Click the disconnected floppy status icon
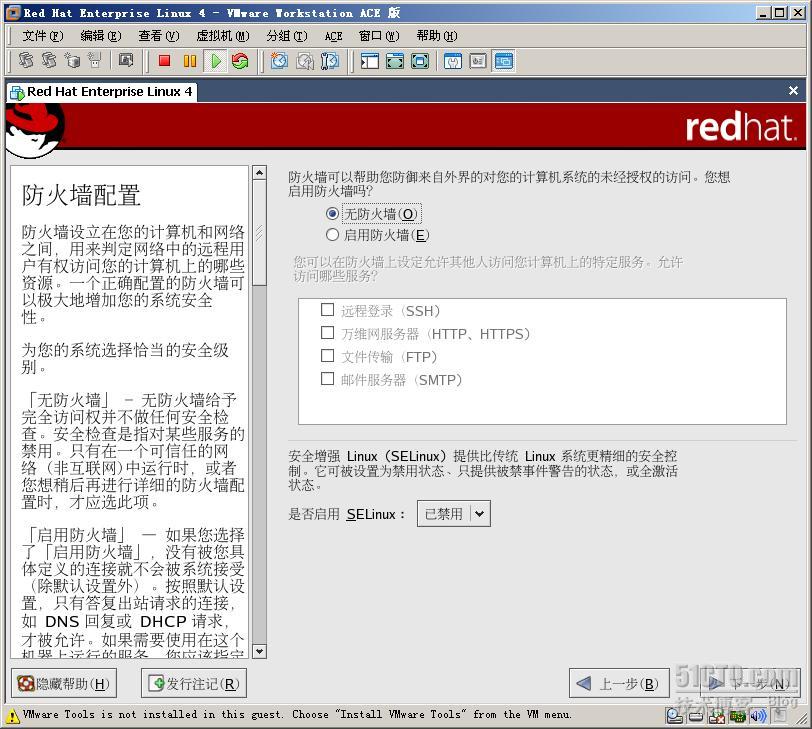 point(717,717)
